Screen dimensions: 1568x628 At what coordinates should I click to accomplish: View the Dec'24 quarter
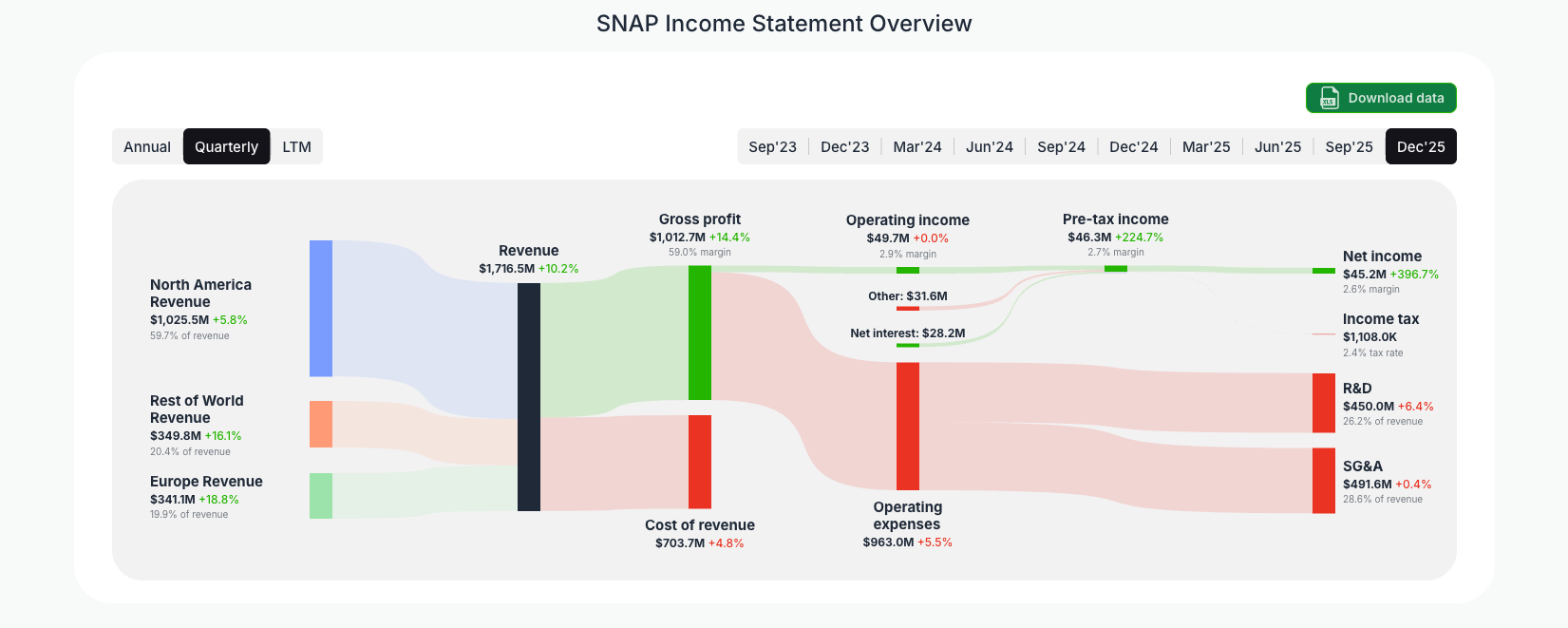pyautogui.click(x=1133, y=146)
